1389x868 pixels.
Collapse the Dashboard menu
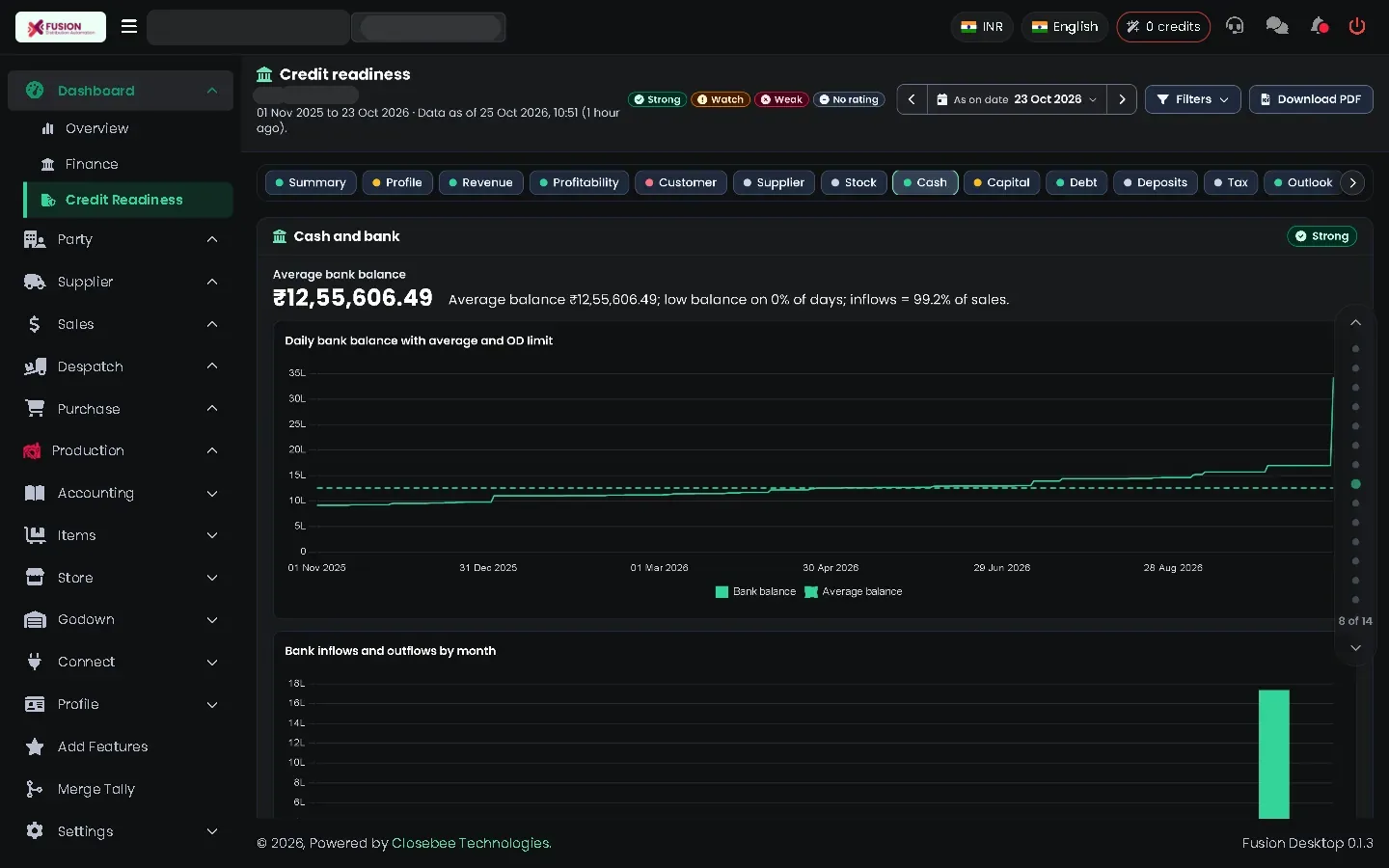[121, 91]
